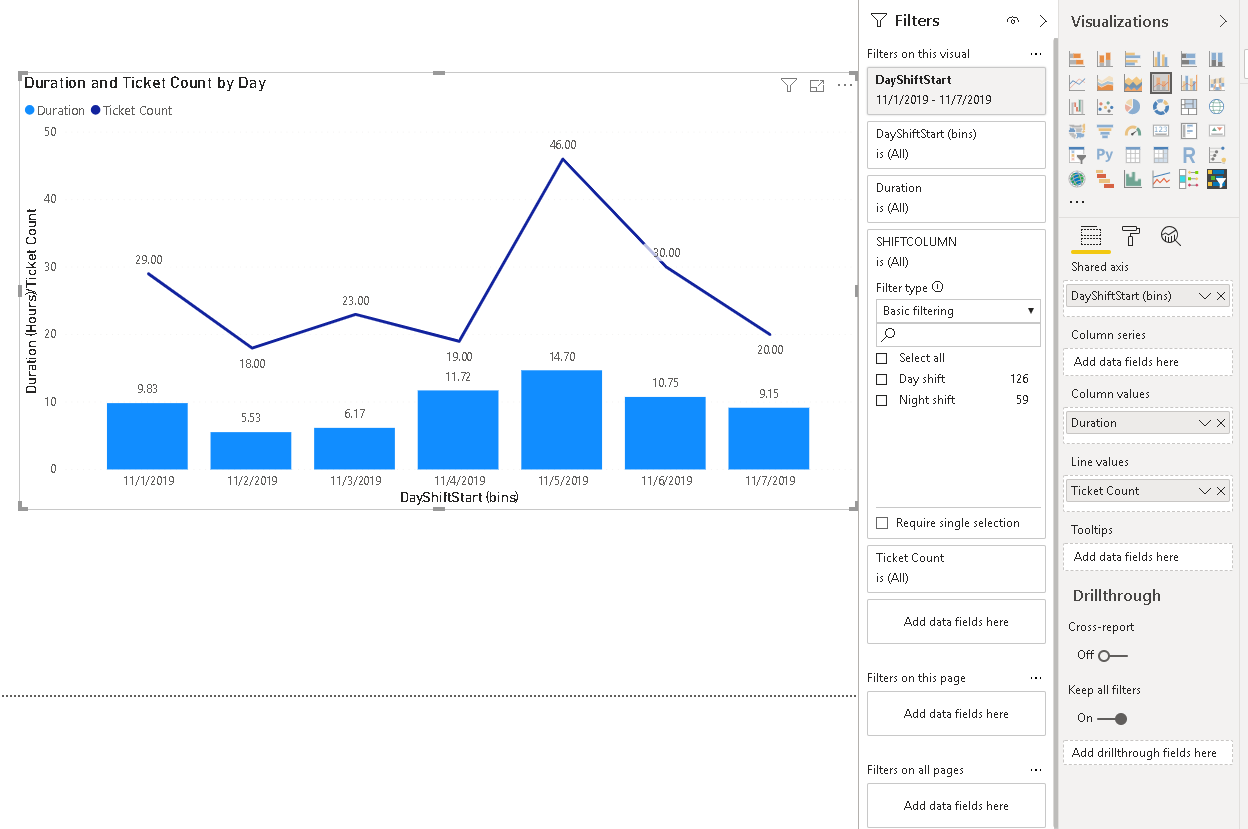Remove Ticket Count from Line values

point(1221,491)
